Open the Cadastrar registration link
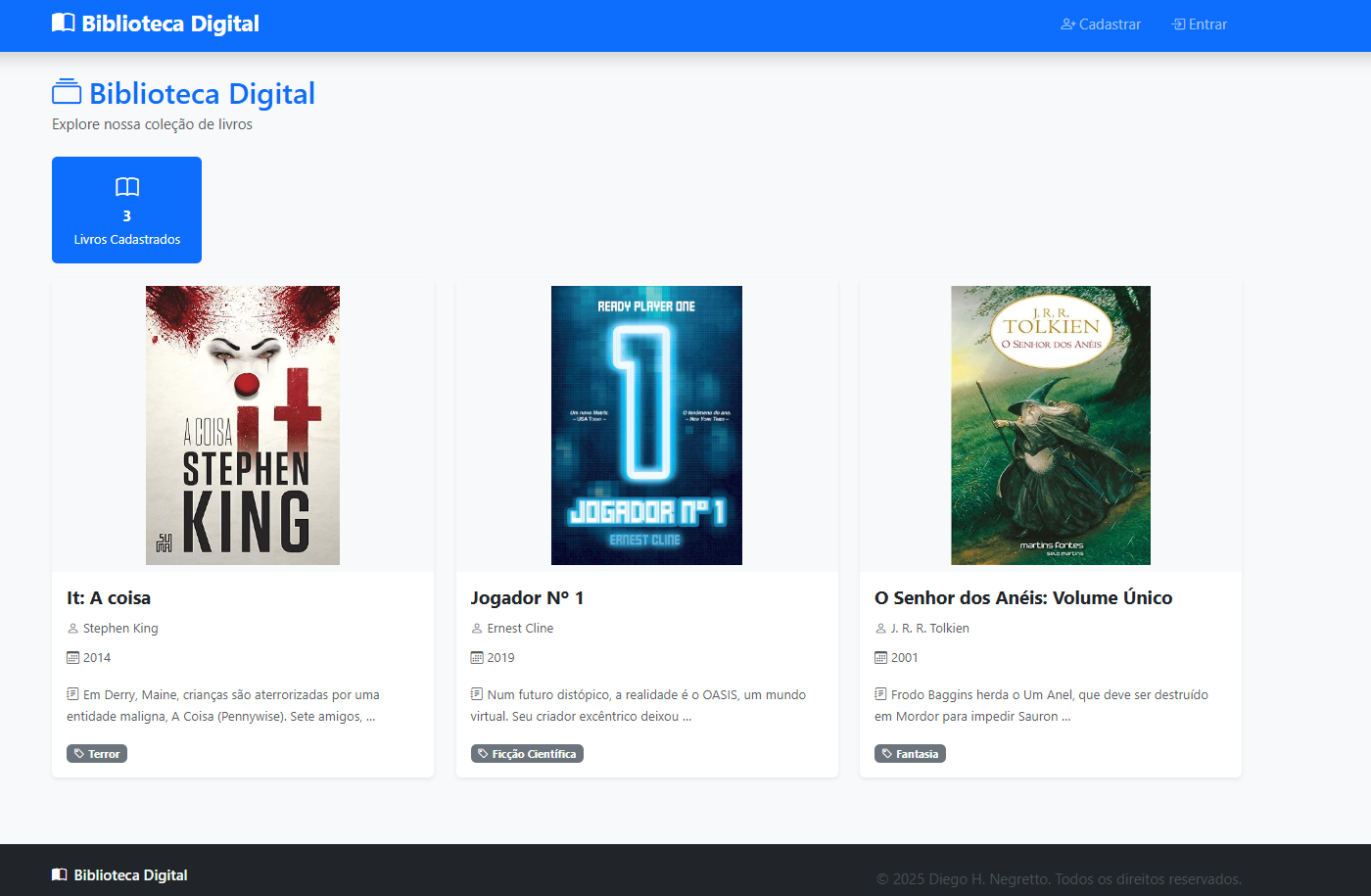Image resolution: width=1371 pixels, height=896 pixels. (1101, 24)
